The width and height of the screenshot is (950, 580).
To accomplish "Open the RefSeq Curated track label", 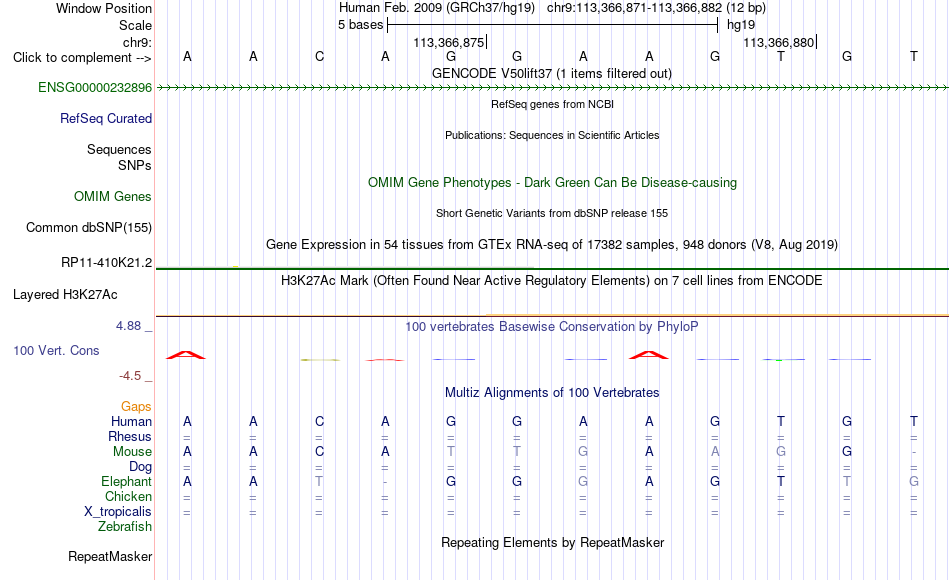I will (x=105, y=118).
